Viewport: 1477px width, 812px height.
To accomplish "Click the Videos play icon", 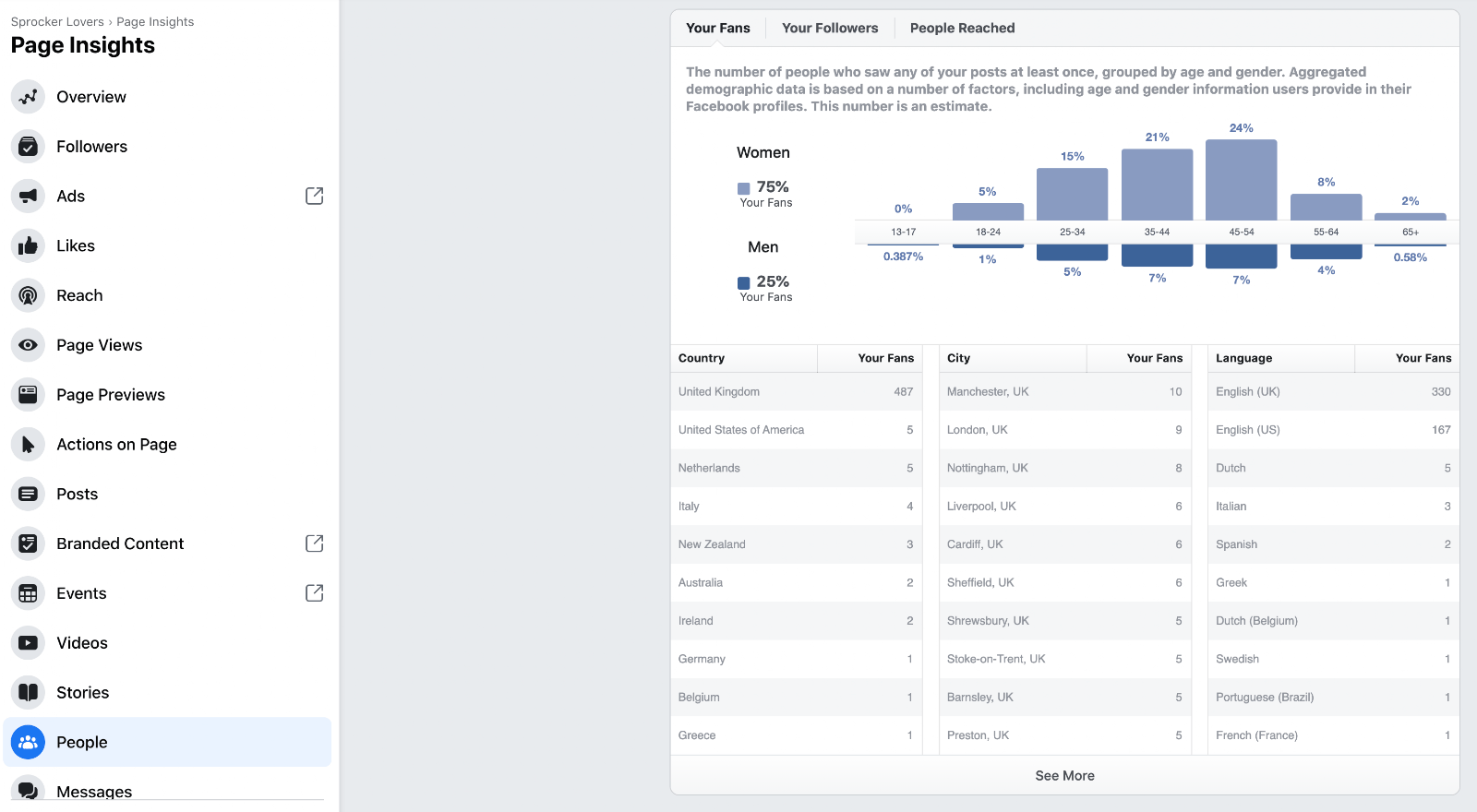I will coord(28,643).
